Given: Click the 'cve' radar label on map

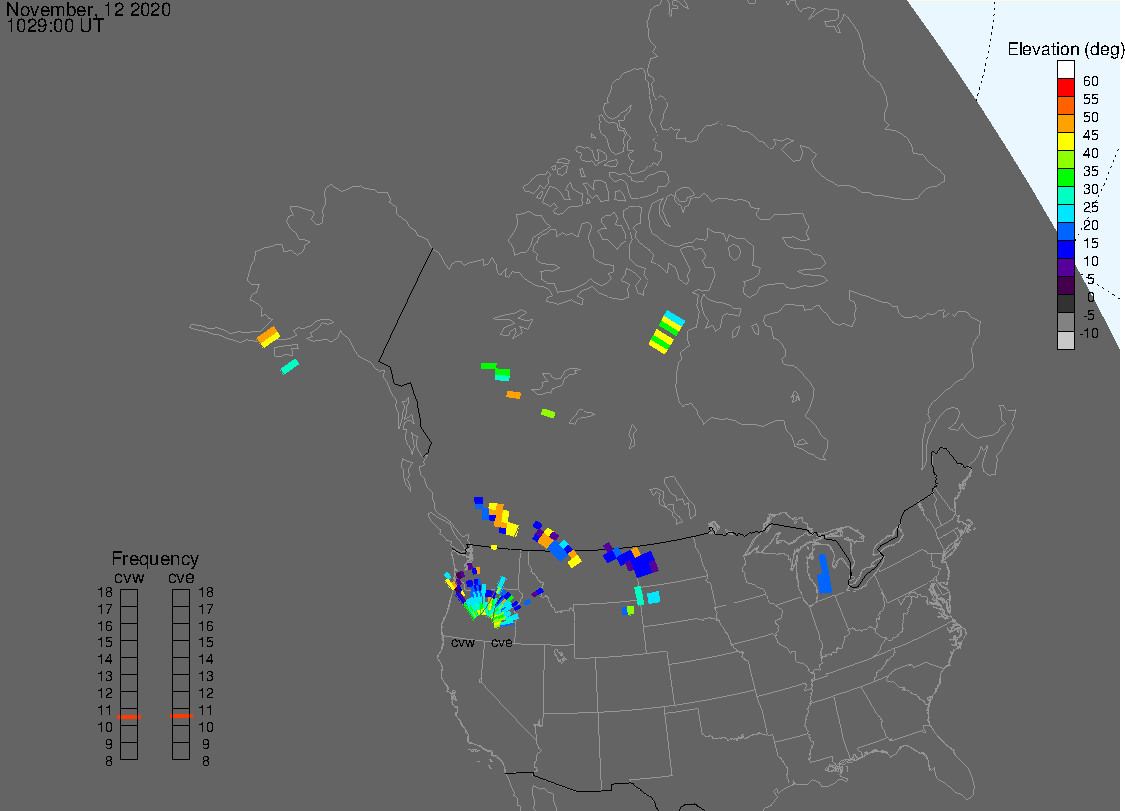Looking at the screenshot, I should 502,642.
